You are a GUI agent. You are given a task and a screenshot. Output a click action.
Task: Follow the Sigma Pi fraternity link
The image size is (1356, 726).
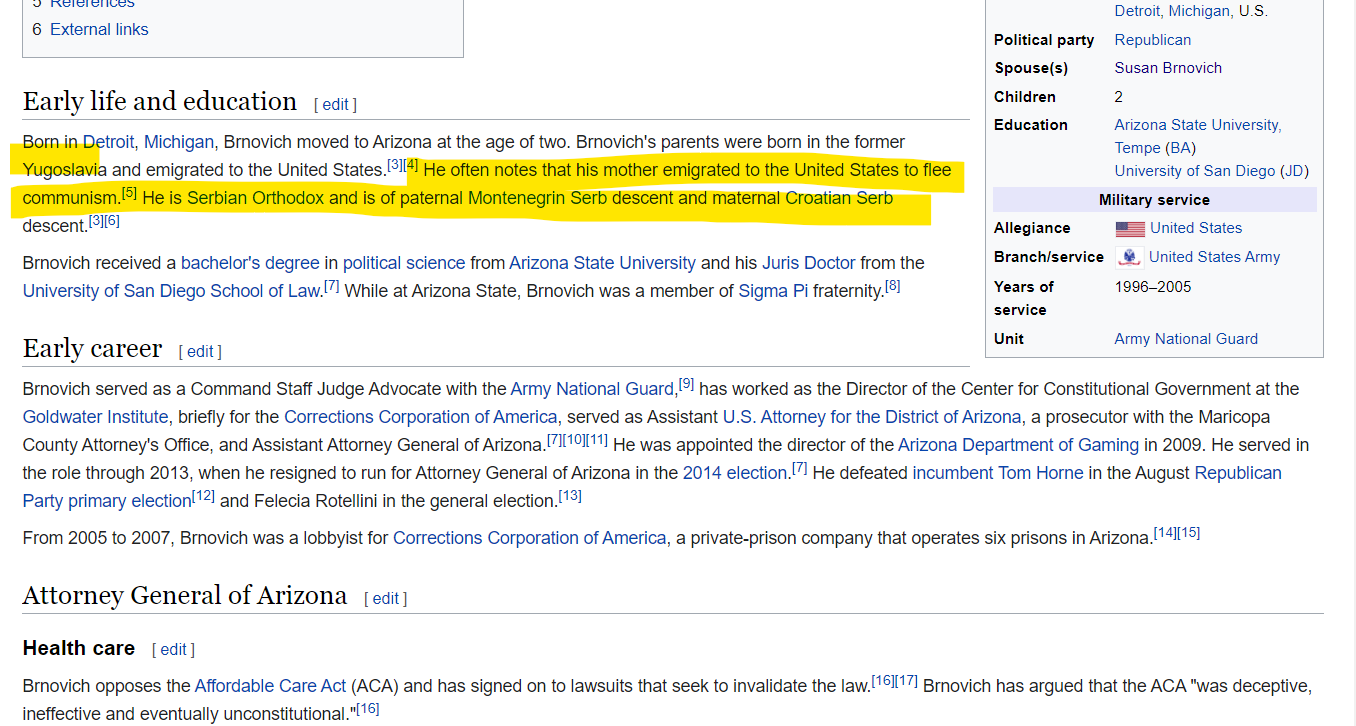click(773, 291)
